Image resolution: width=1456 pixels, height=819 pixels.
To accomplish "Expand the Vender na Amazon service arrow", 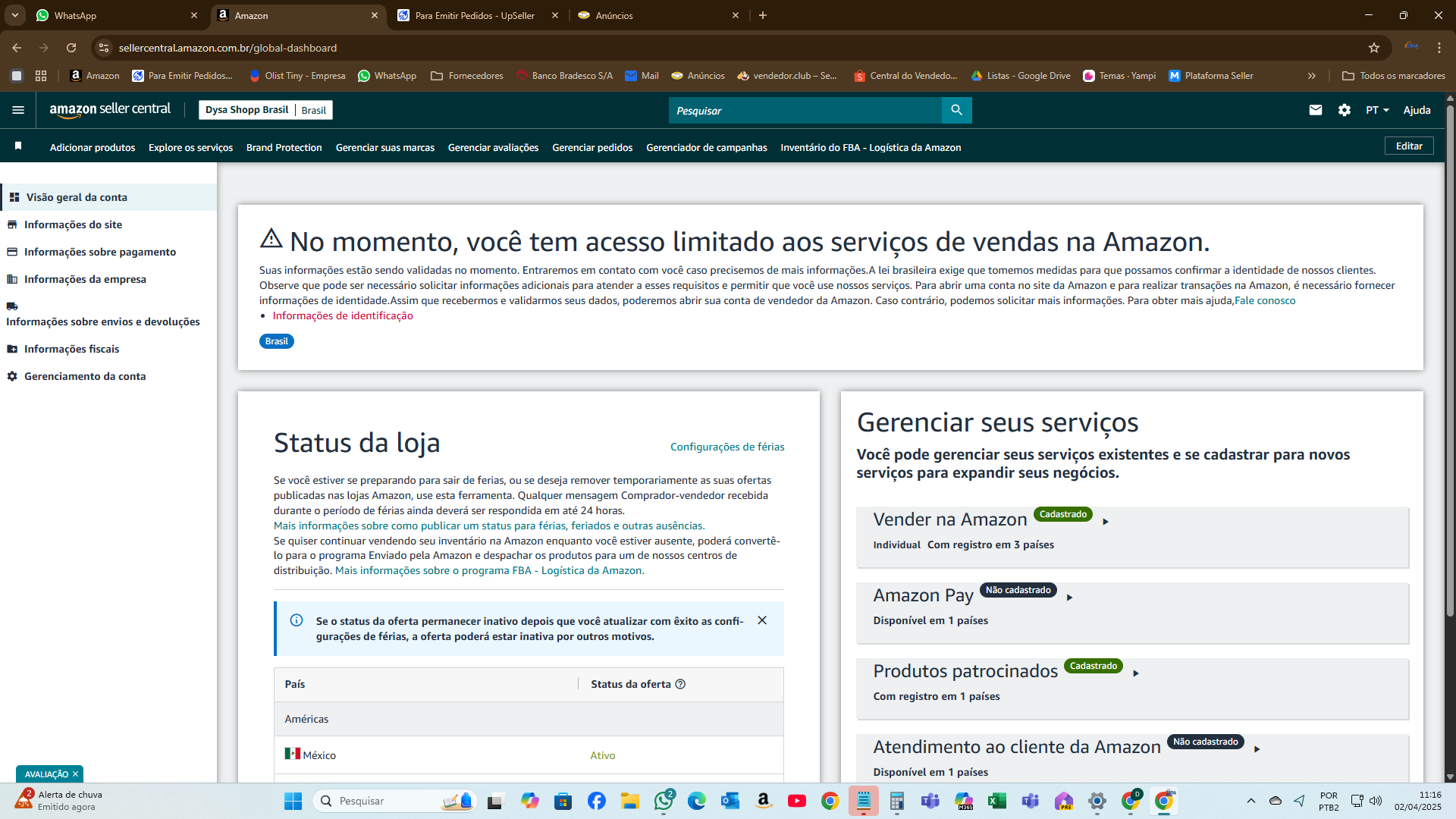I will pyautogui.click(x=1106, y=522).
